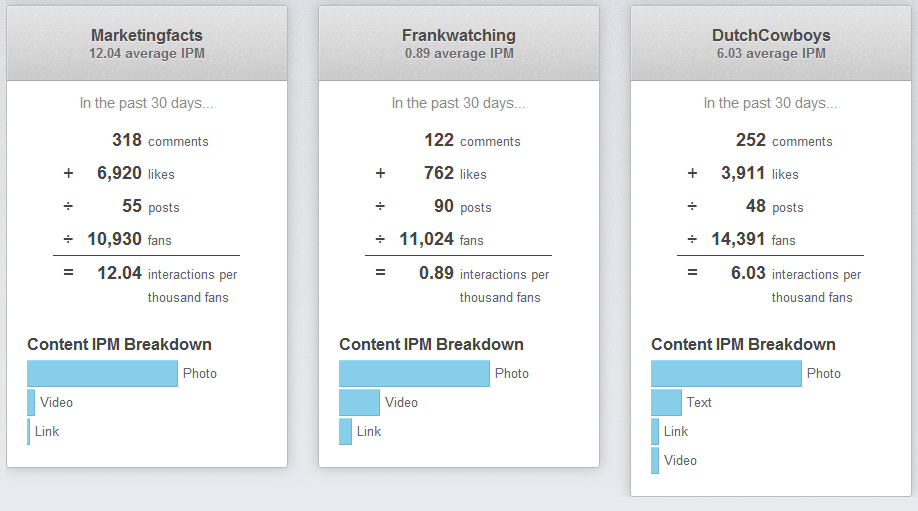The width and height of the screenshot is (918, 511).
Task: Click Frankwatching Photo IPM bar
Action: click(414, 373)
